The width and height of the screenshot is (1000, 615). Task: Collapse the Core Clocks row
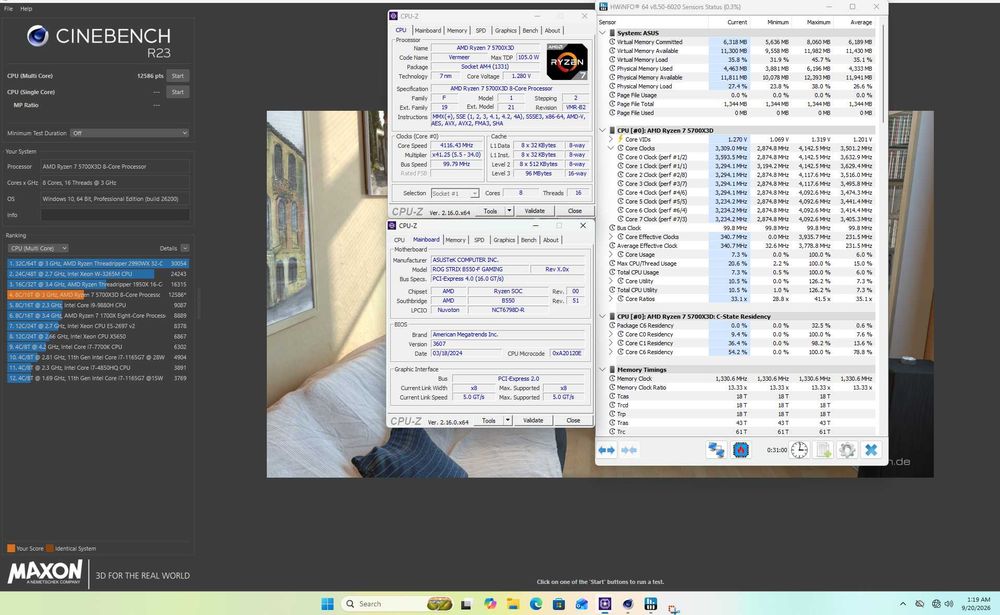(x=611, y=148)
